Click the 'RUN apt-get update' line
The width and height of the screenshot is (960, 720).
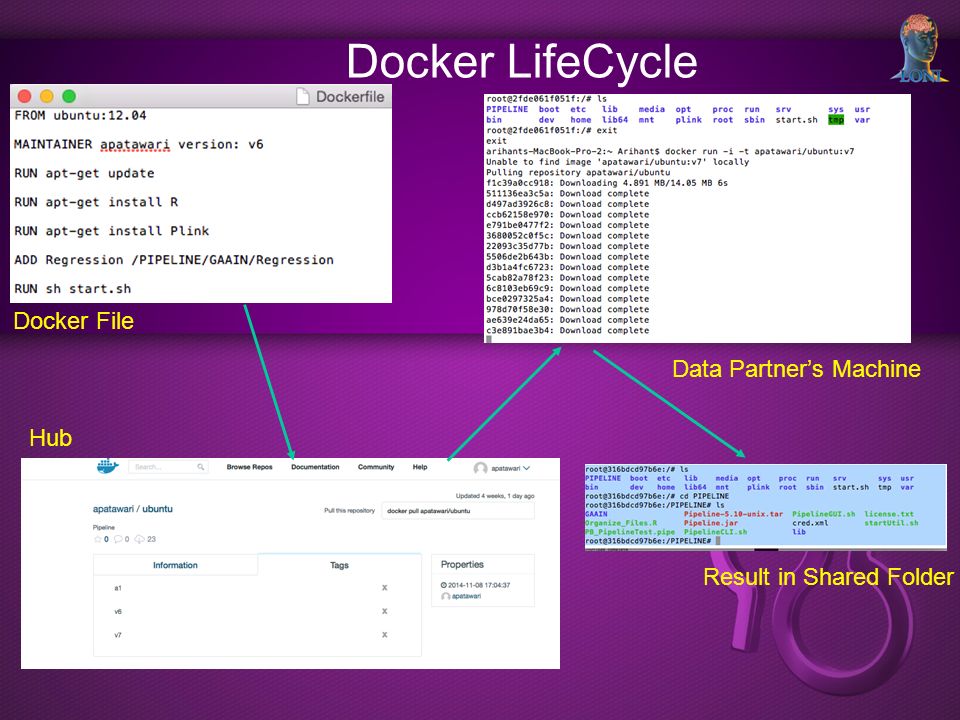tap(84, 173)
